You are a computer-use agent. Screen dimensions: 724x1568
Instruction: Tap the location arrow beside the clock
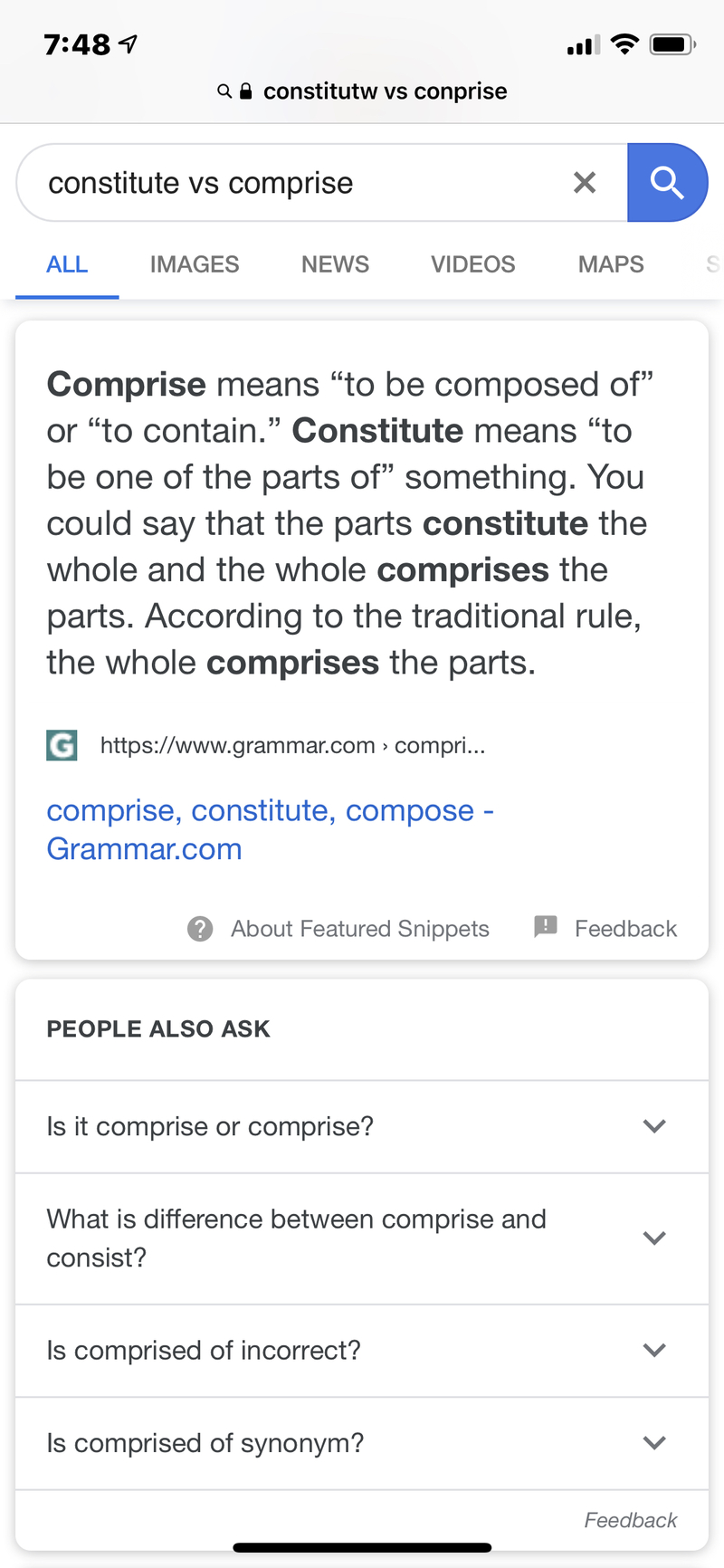[127, 42]
